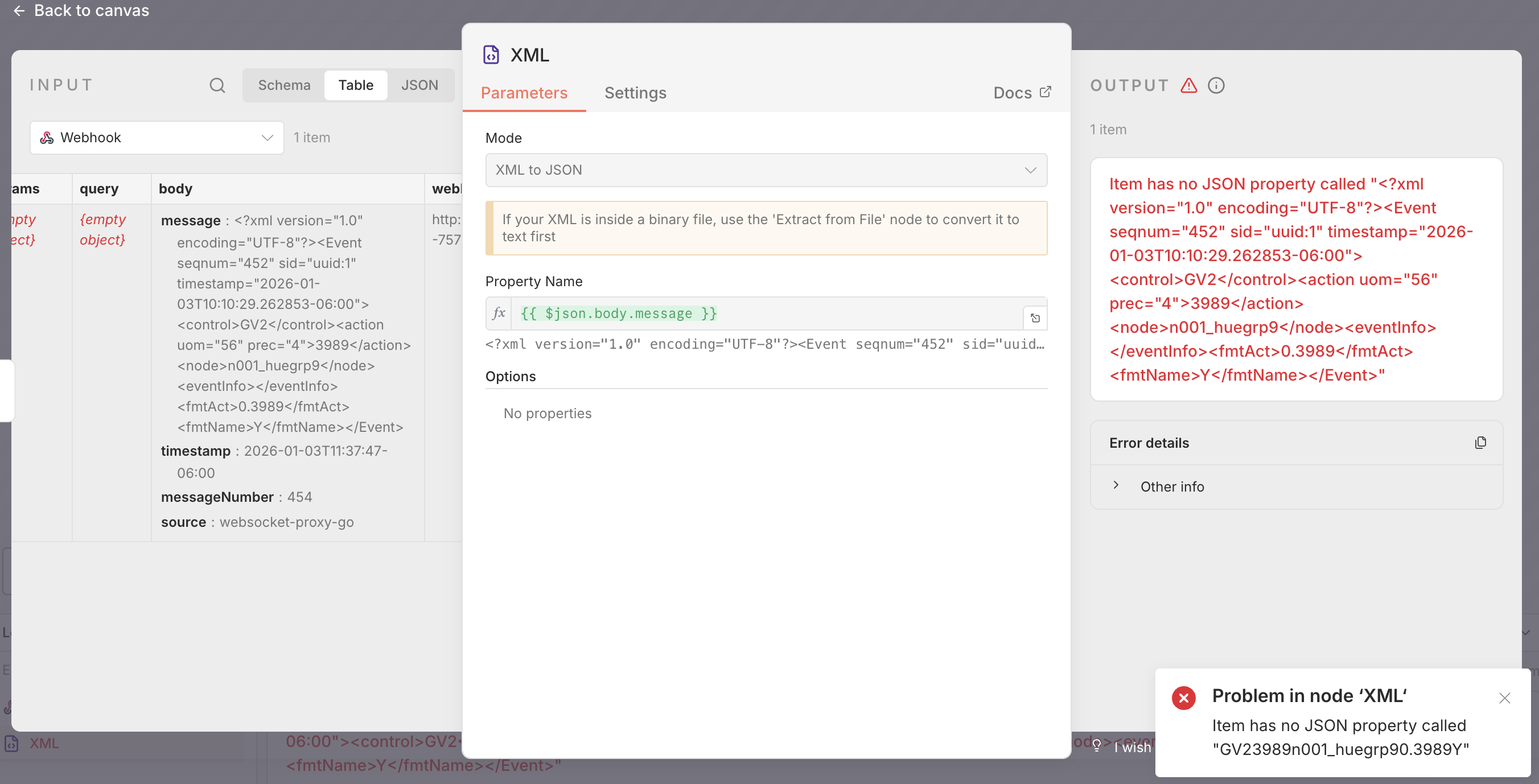Copy error details using the copy icon
The width and height of the screenshot is (1539, 784).
pos(1481,442)
